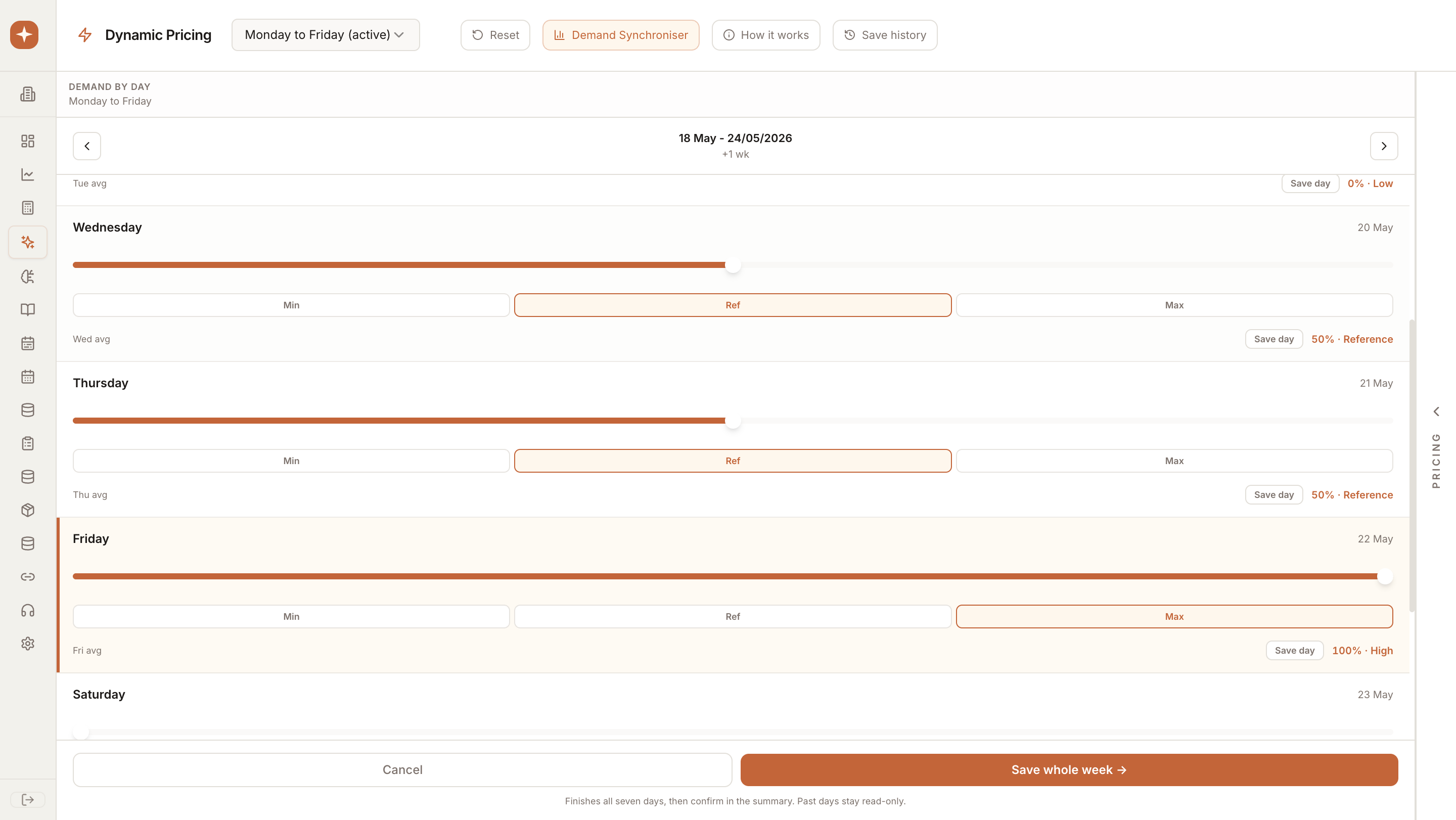Open Save history
The width and height of the screenshot is (1456, 820).
[x=885, y=35]
